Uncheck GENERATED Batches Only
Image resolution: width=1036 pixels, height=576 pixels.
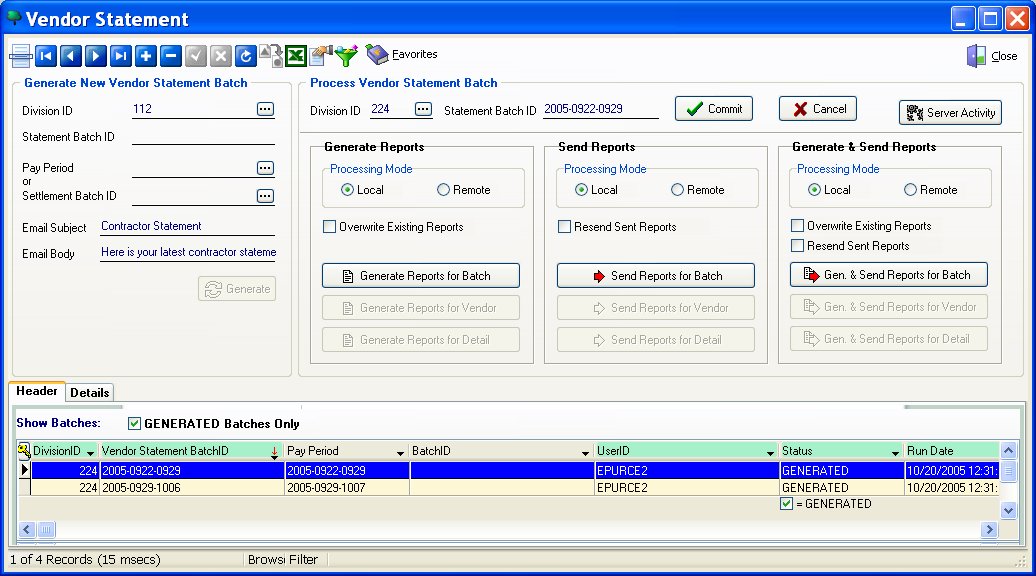tap(135, 424)
